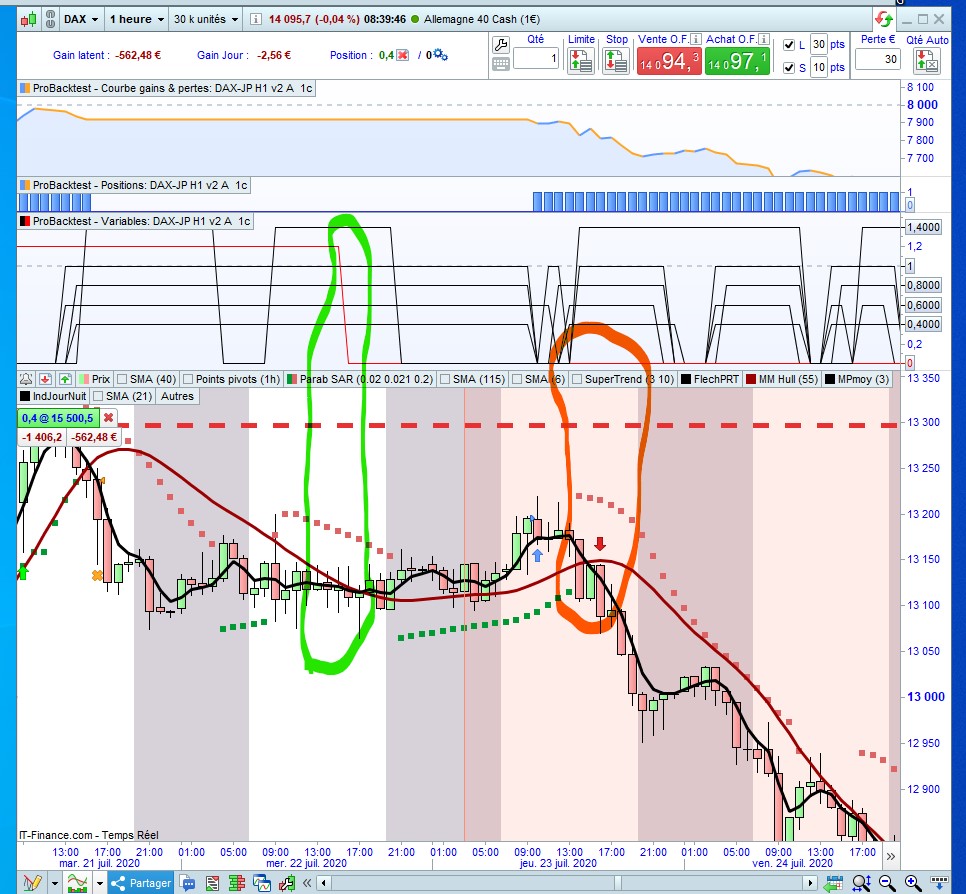Screen dimensions: 966x894
Task: Click the ProBacktest trading system icon
Action: point(286,883)
